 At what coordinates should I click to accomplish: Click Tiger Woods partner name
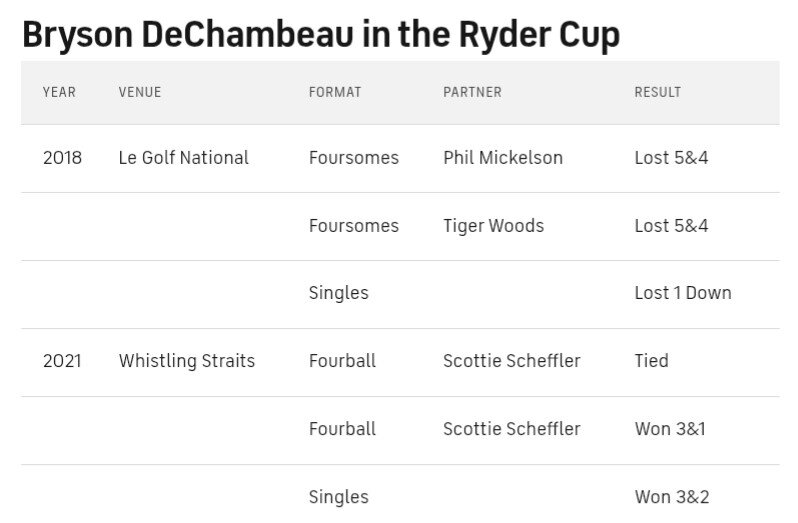(494, 226)
